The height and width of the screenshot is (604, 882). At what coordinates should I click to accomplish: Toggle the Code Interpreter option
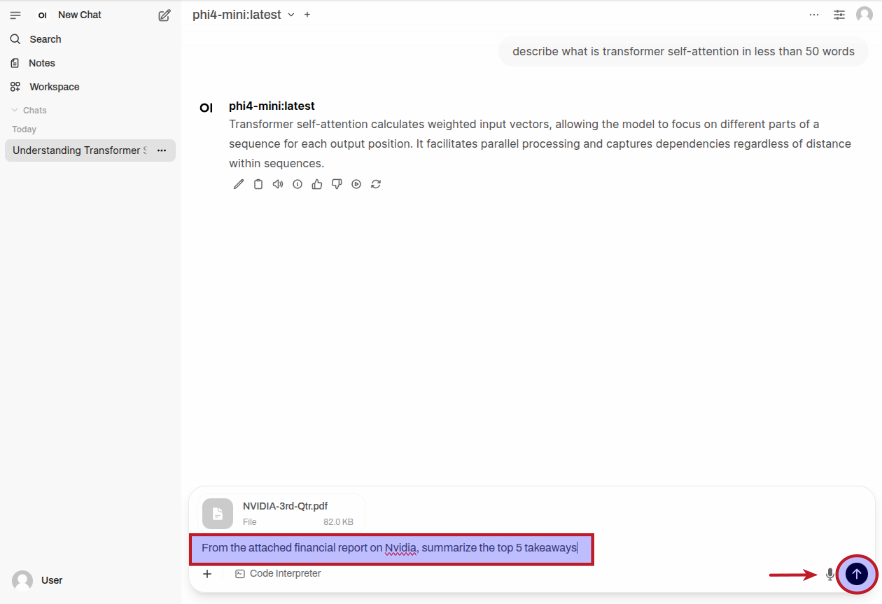(x=278, y=574)
